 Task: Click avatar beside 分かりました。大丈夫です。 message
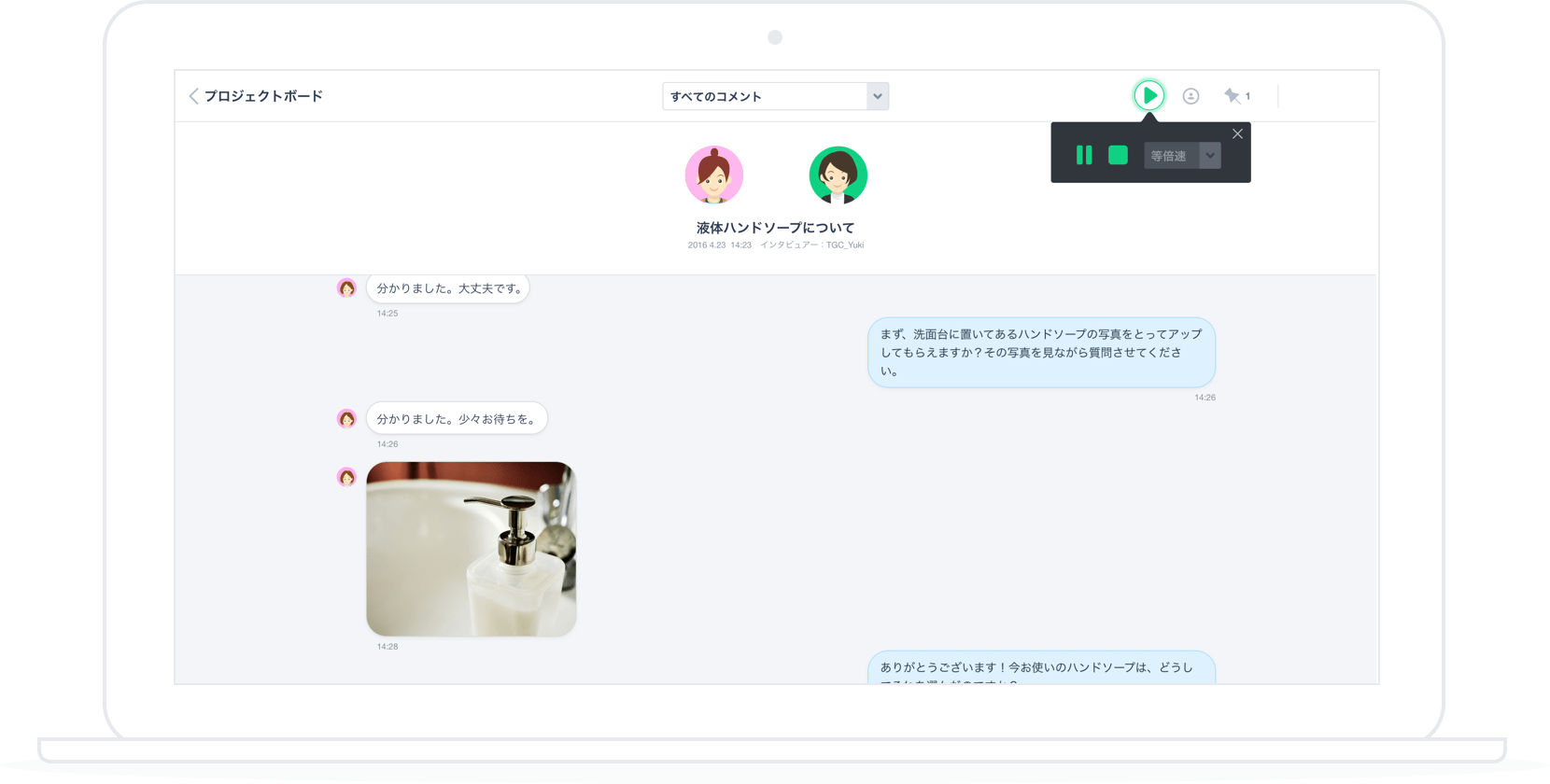point(346,288)
